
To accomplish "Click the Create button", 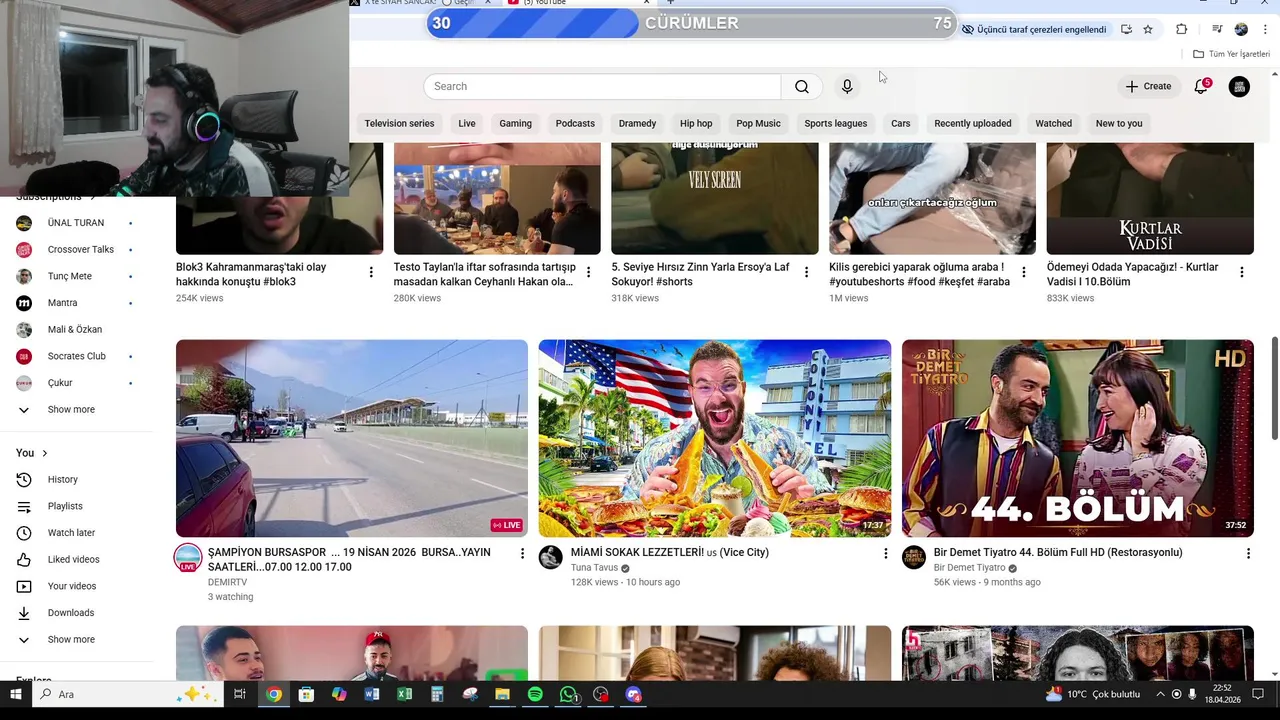I will (x=1148, y=87).
